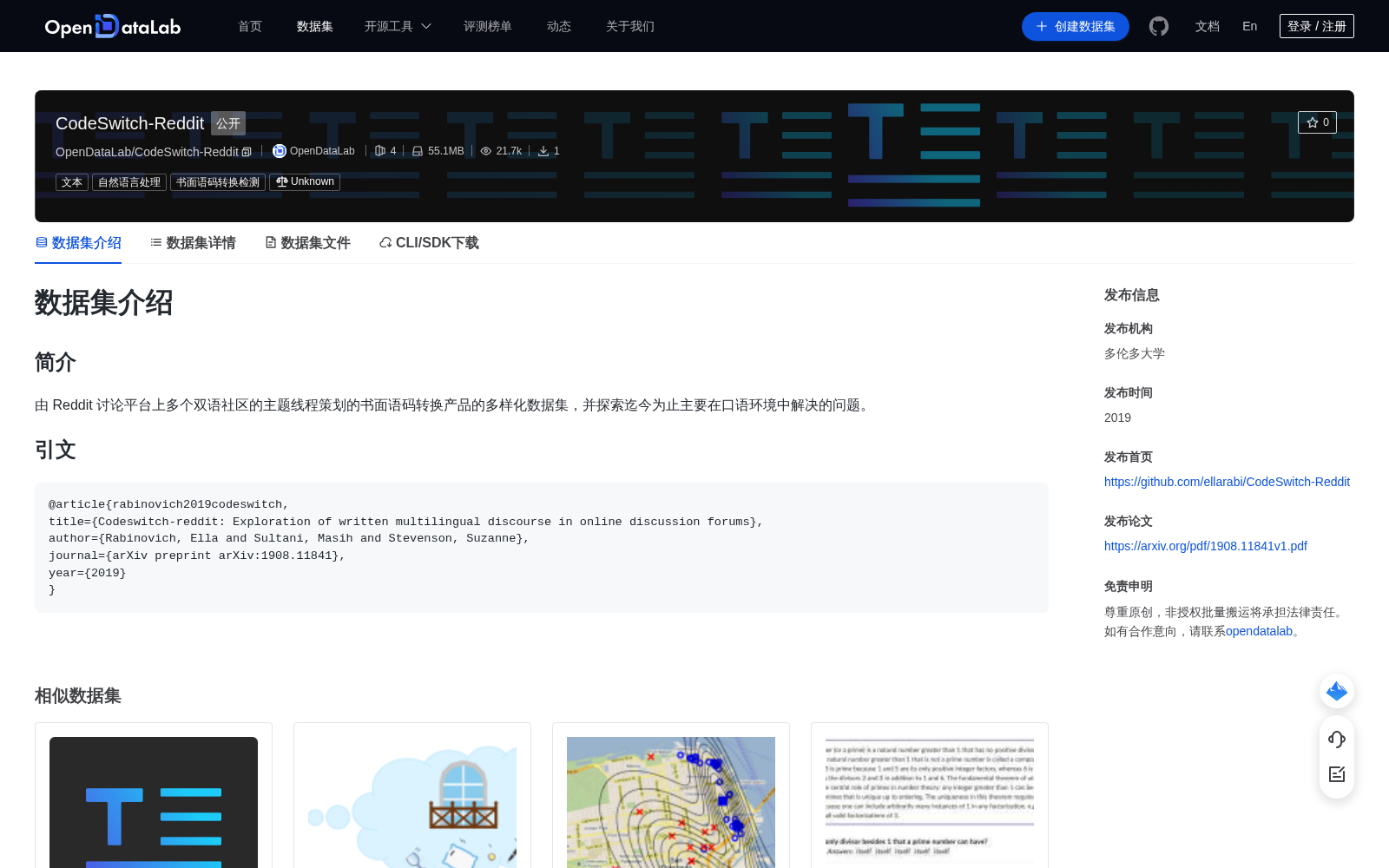Viewport: 1389px width, 868px height.
Task: Click the 公开 visibility badge
Action: 228,123
